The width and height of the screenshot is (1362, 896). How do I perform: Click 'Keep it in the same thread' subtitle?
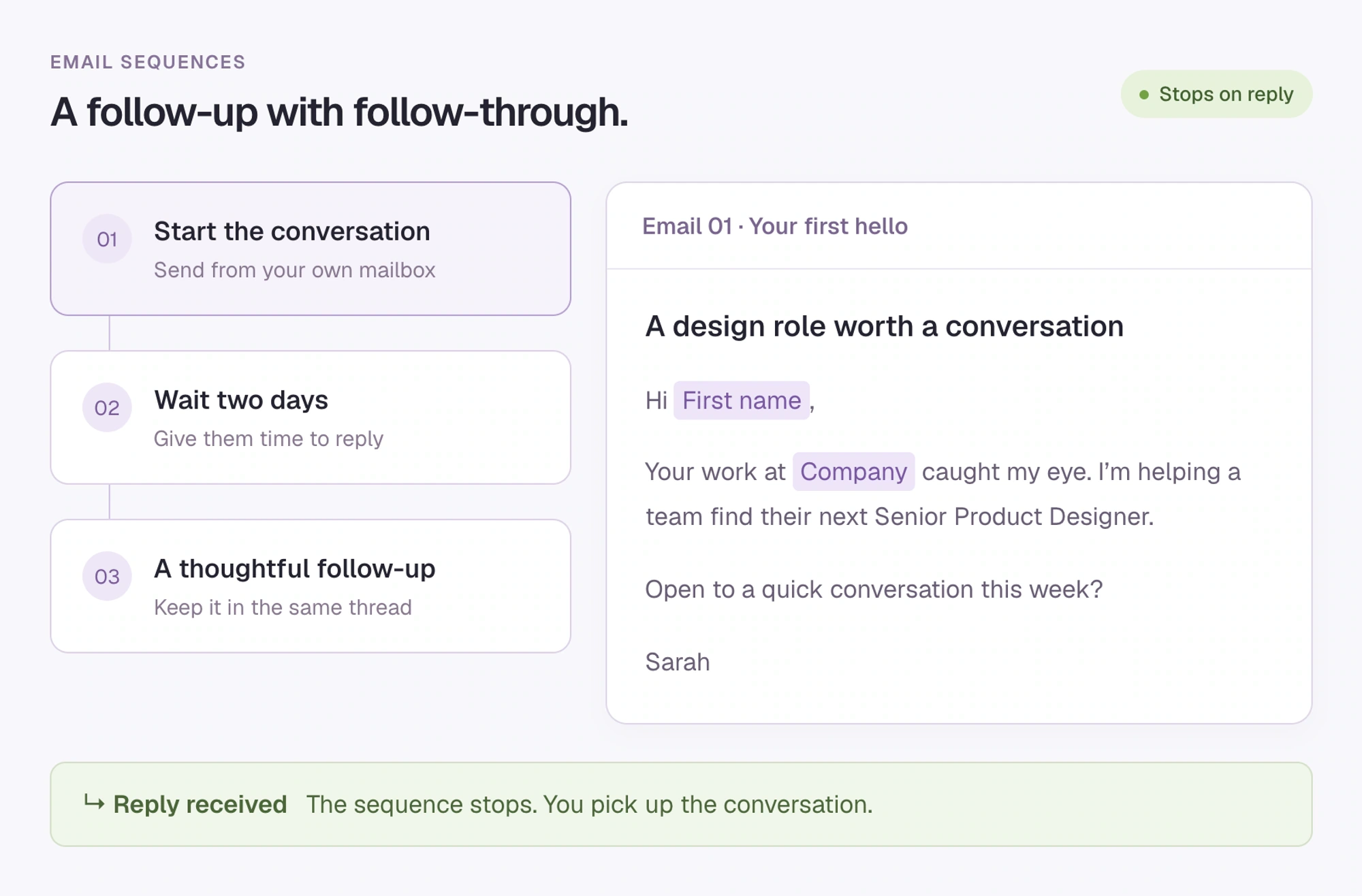tap(283, 607)
